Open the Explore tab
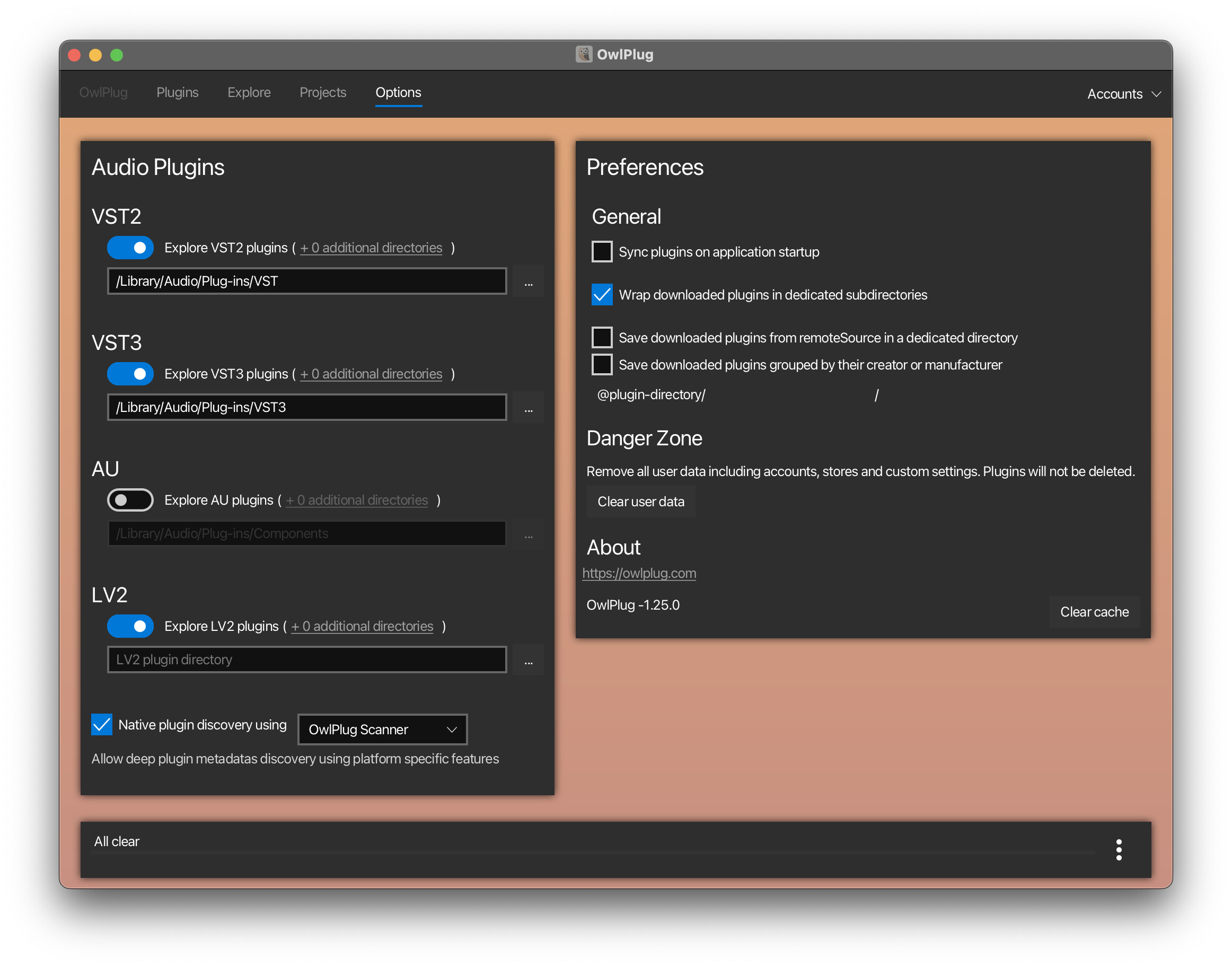The image size is (1232, 967). point(249,92)
